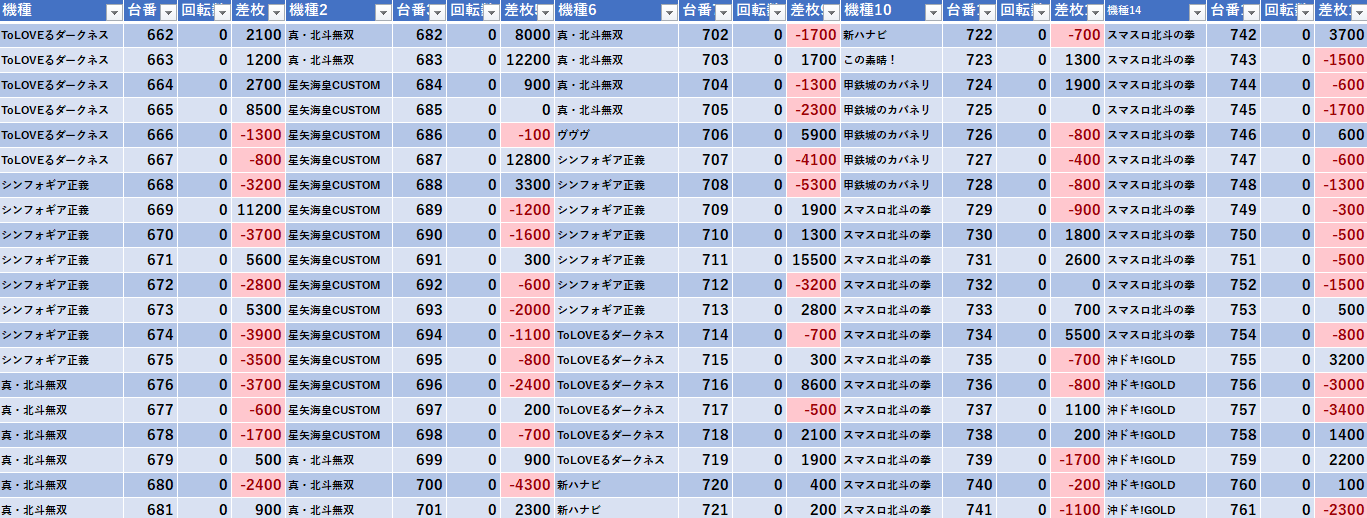This screenshot has height=518, width=1367.
Task: Open 台番 filter arrow above cell 742
Action: click(1250, 12)
